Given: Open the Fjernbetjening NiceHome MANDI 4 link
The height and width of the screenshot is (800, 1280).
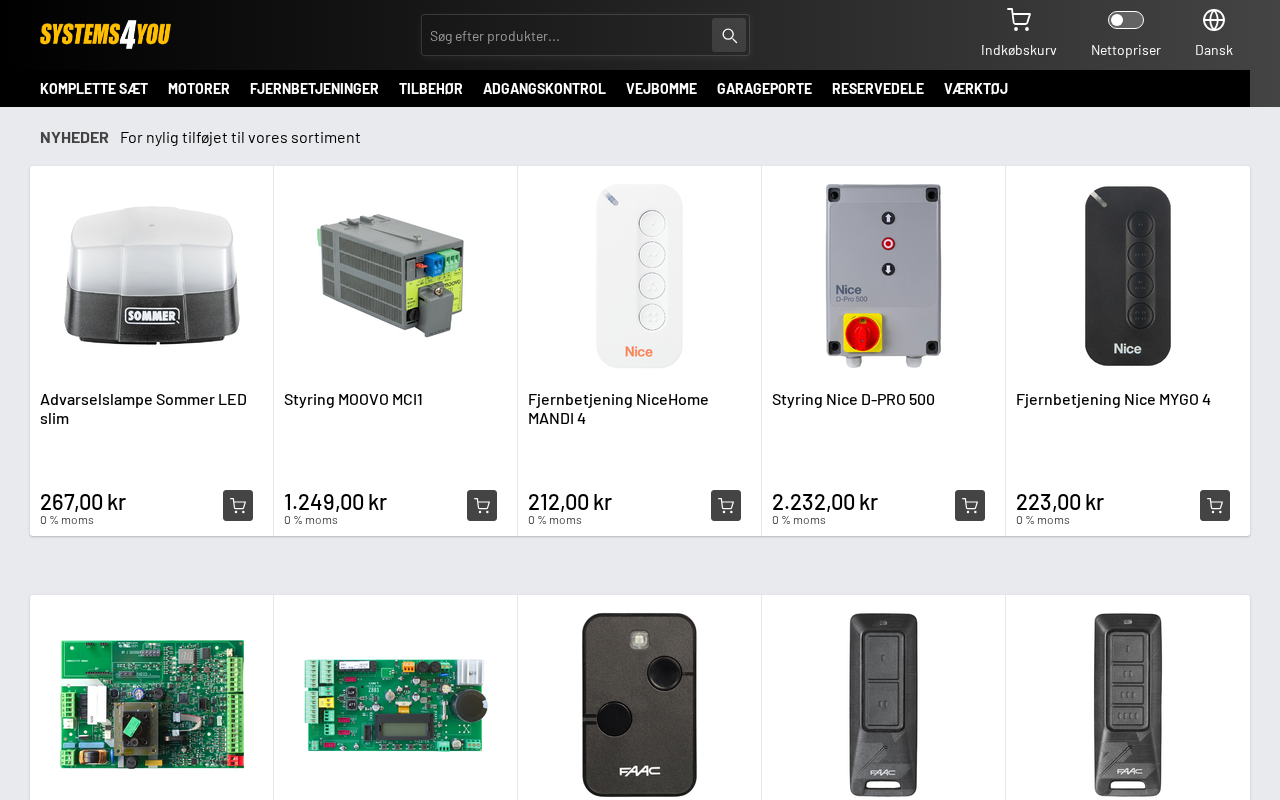Looking at the screenshot, I should [618, 408].
